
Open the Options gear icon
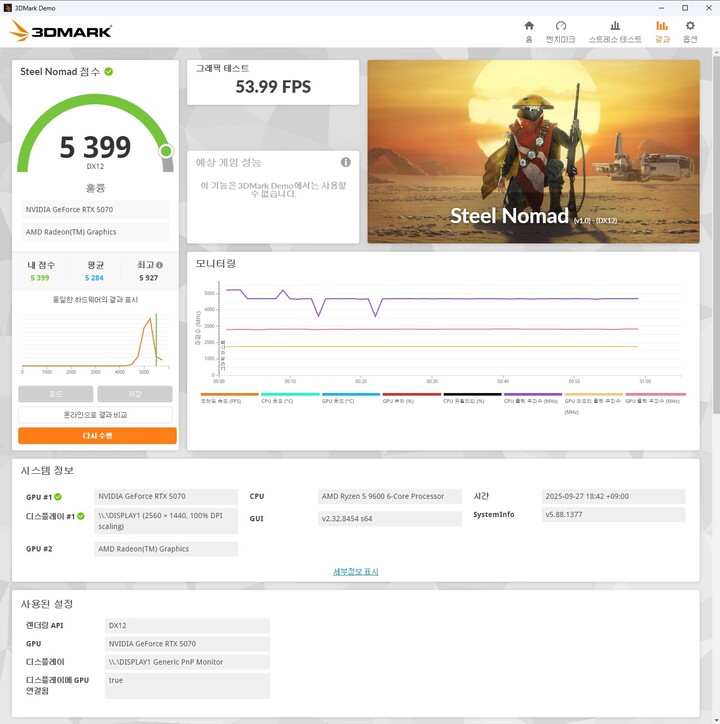pos(690,30)
